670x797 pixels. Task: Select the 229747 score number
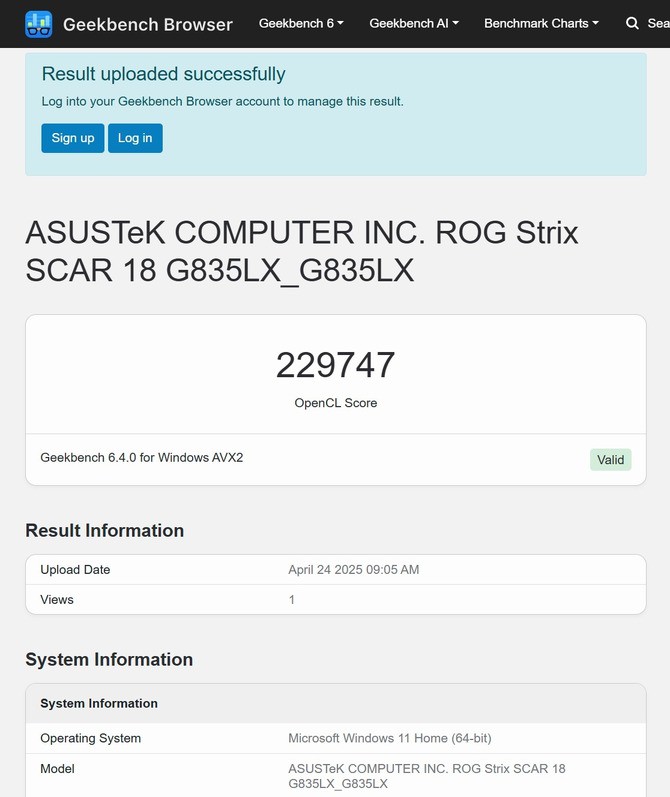point(335,365)
